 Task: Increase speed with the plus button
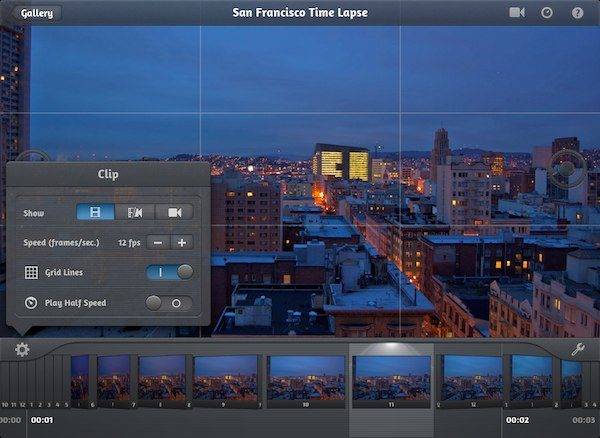point(182,242)
